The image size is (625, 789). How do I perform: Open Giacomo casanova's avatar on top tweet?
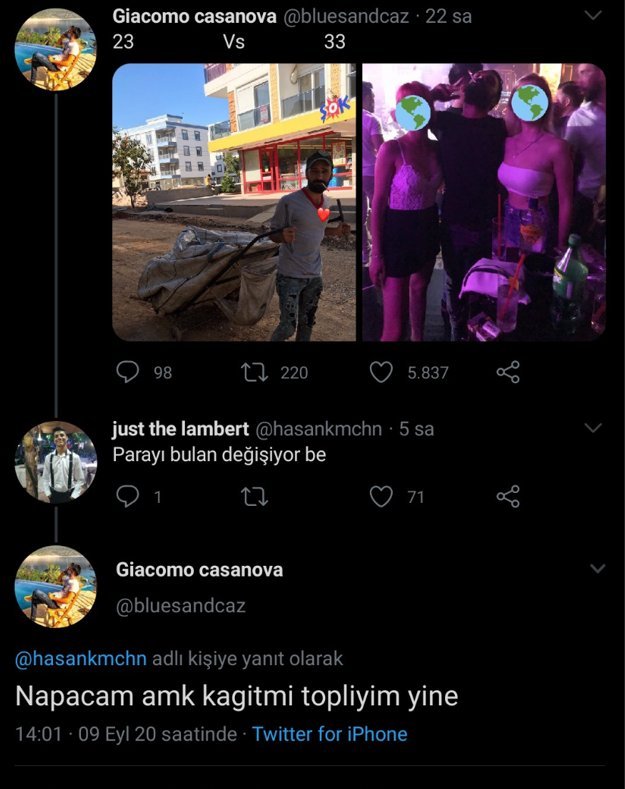55,49
